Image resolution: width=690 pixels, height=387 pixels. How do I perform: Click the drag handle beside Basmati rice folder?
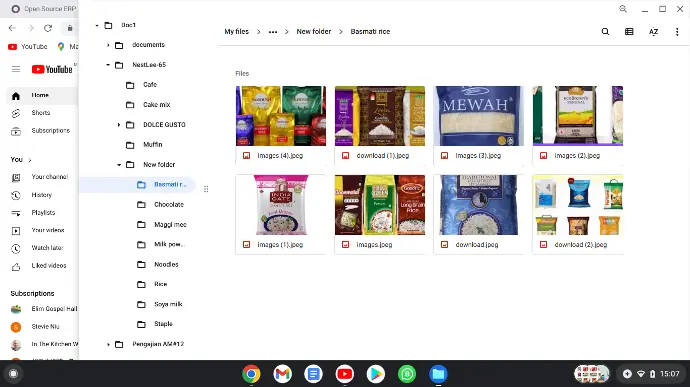click(206, 189)
